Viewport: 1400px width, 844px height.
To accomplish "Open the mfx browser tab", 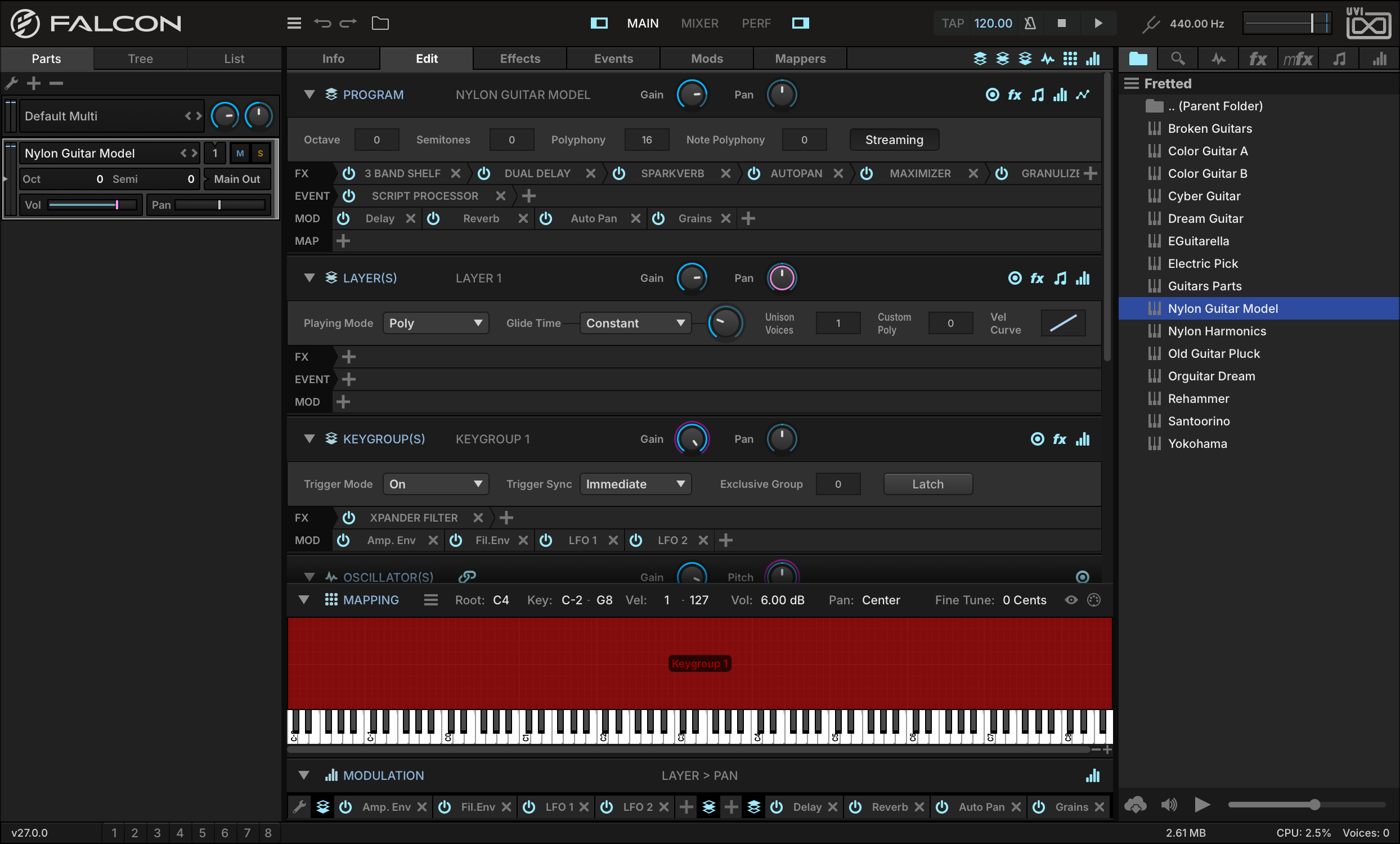I will pos(1298,59).
